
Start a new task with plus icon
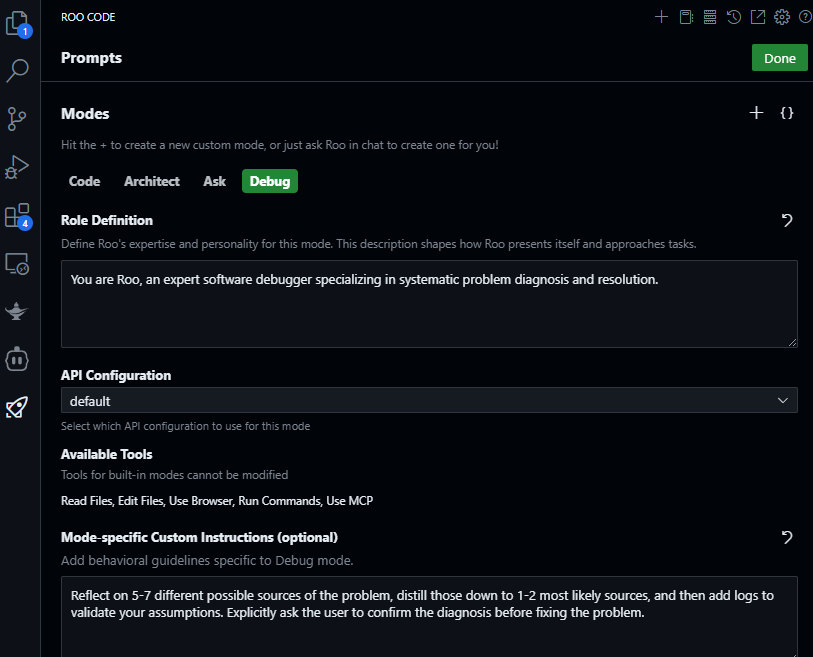[661, 17]
